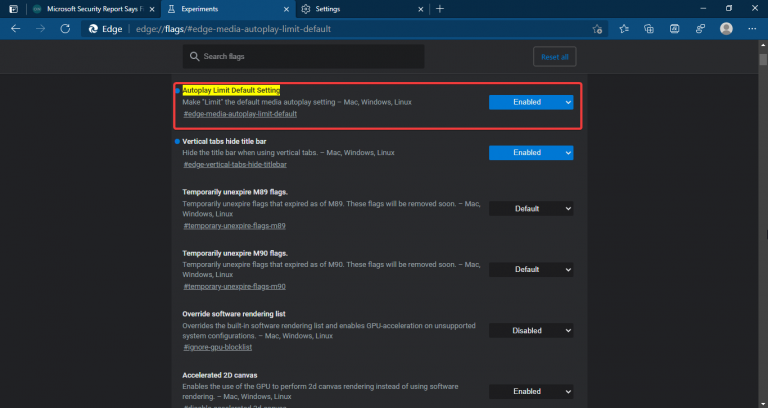Open the Edge Settings and more menu
The width and height of the screenshot is (768, 408).
[752, 28]
